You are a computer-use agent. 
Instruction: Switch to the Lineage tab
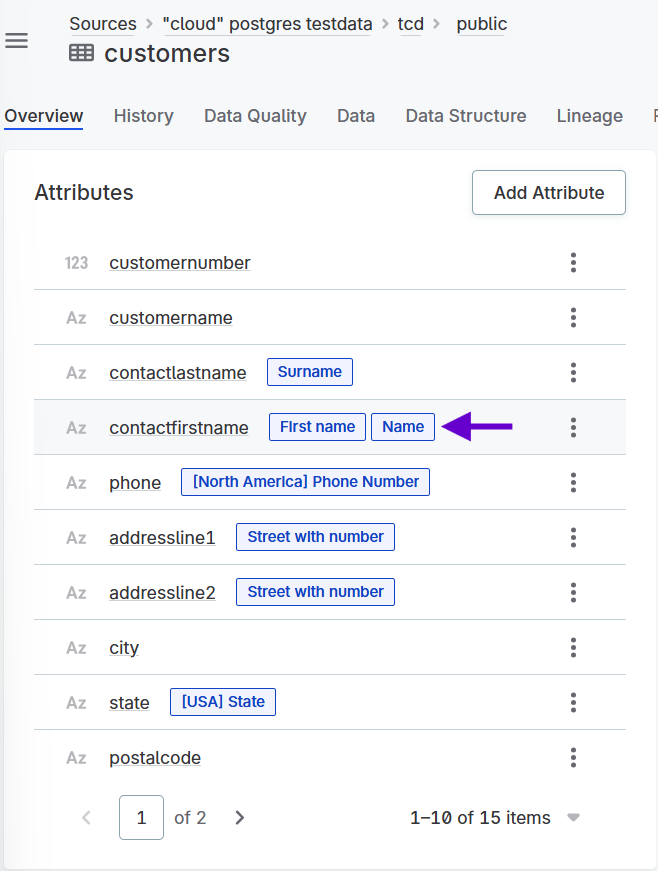tap(589, 116)
